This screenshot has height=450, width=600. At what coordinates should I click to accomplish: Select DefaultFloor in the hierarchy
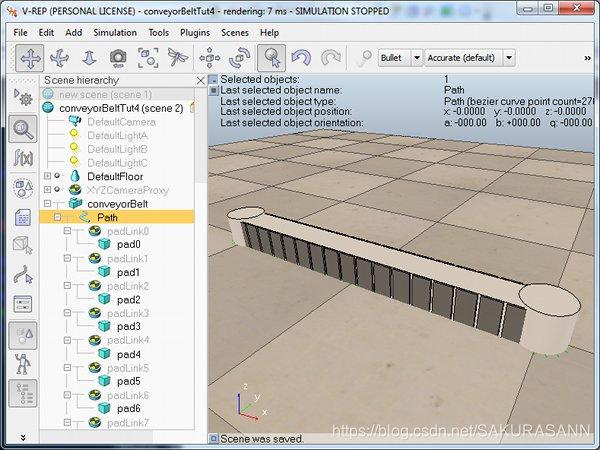coord(115,176)
